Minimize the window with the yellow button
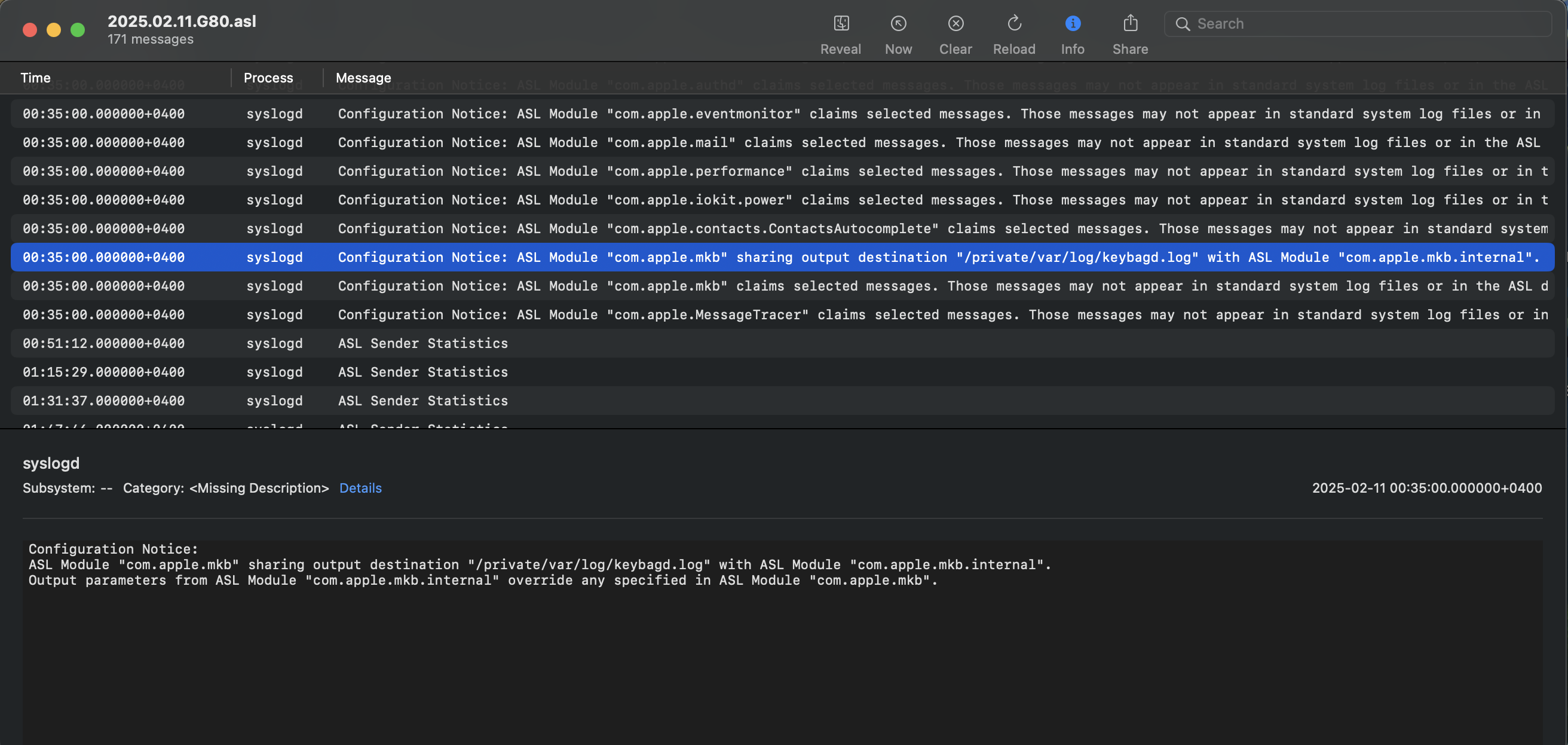 (x=54, y=30)
